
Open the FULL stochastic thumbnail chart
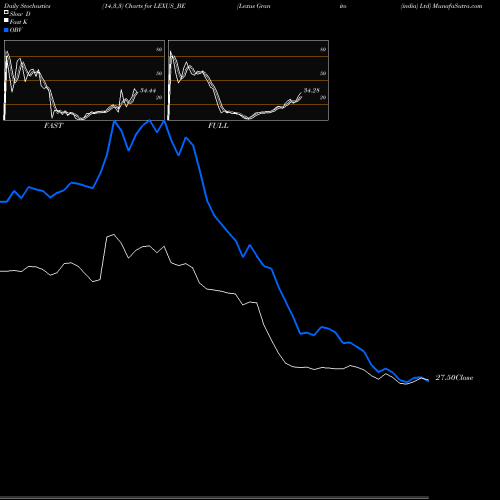248,80
